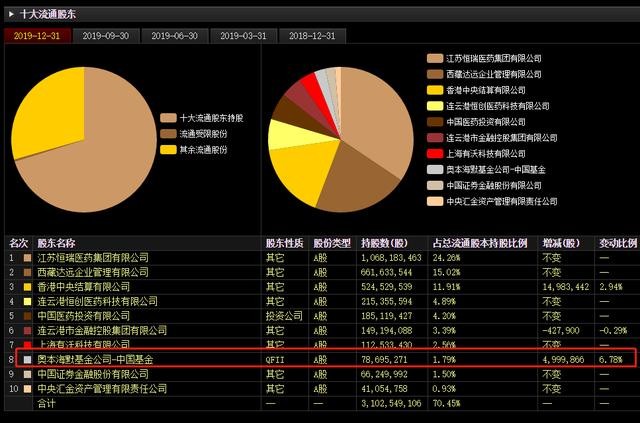Click the 合计 total row label
This screenshot has width=640, height=423.
(46, 403)
